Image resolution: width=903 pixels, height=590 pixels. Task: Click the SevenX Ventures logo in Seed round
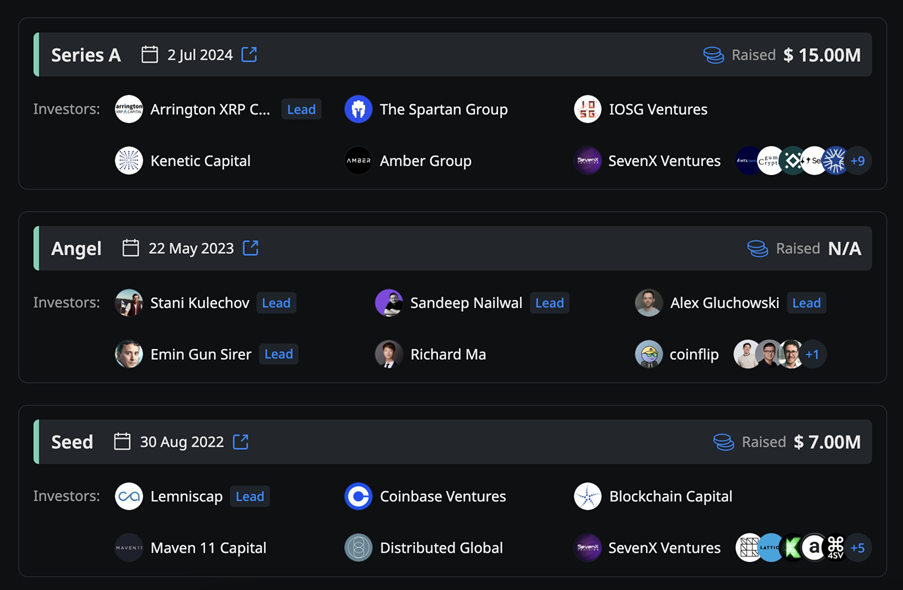587,548
